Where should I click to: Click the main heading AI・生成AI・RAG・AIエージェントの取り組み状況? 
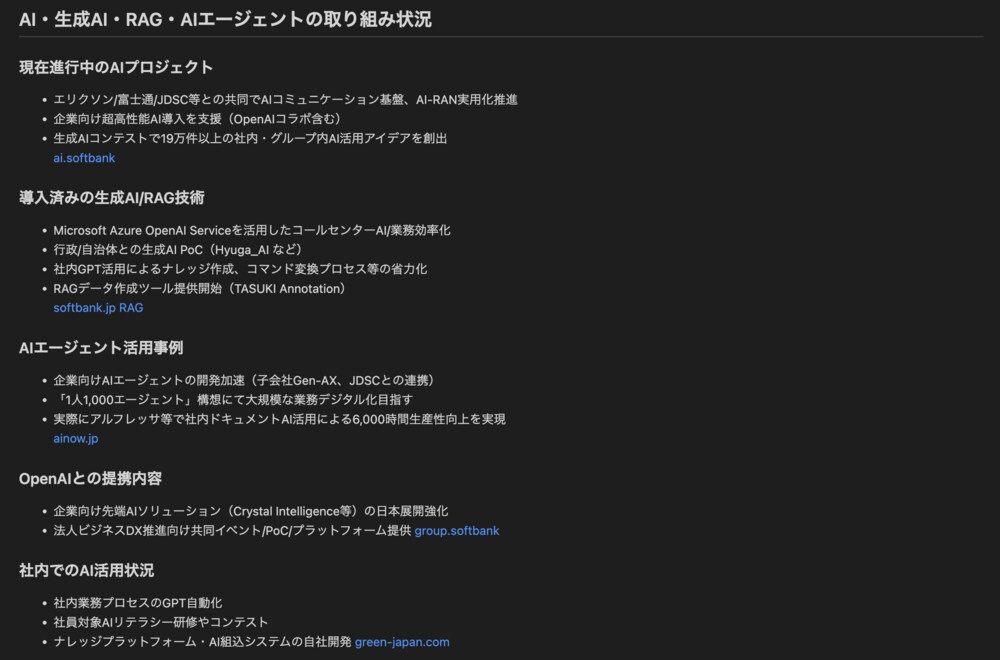click(x=225, y=20)
